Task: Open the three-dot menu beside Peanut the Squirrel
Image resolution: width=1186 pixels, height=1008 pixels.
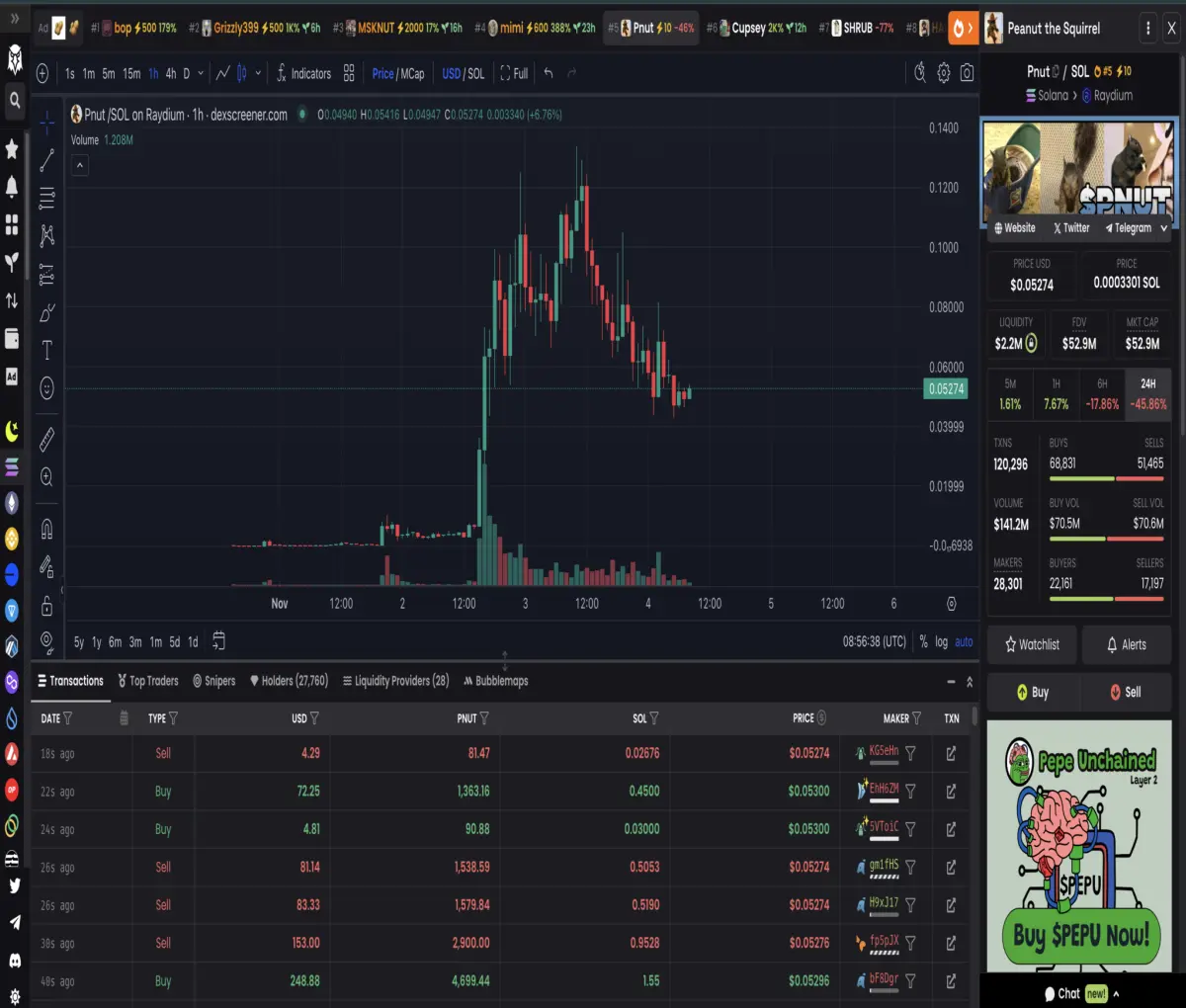Action: 1147,28
